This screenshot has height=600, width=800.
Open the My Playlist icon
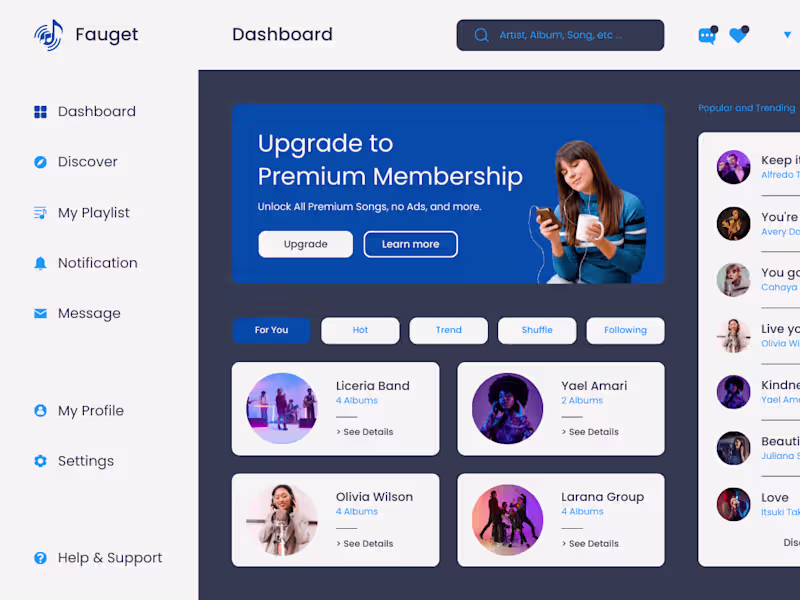pyautogui.click(x=40, y=213)
